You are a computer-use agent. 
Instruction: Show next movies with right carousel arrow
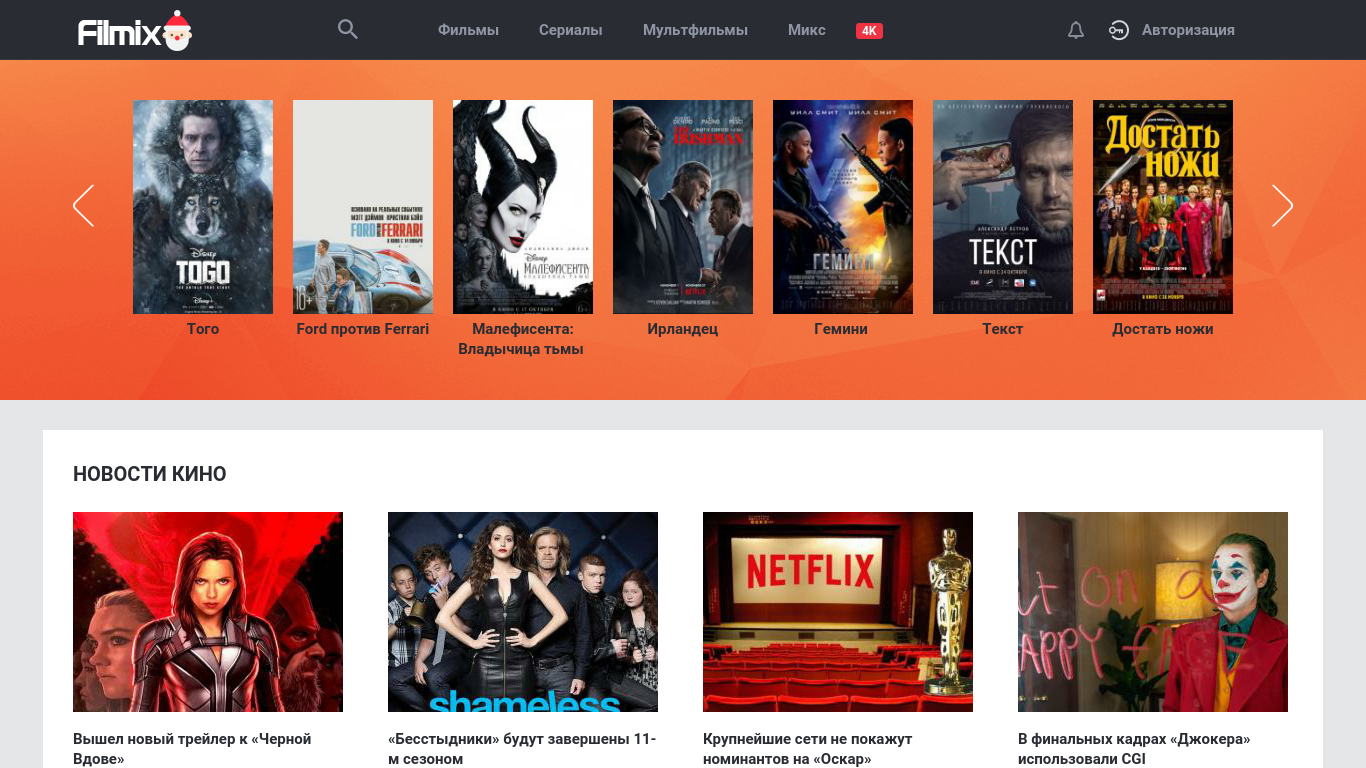(1282, 205)
